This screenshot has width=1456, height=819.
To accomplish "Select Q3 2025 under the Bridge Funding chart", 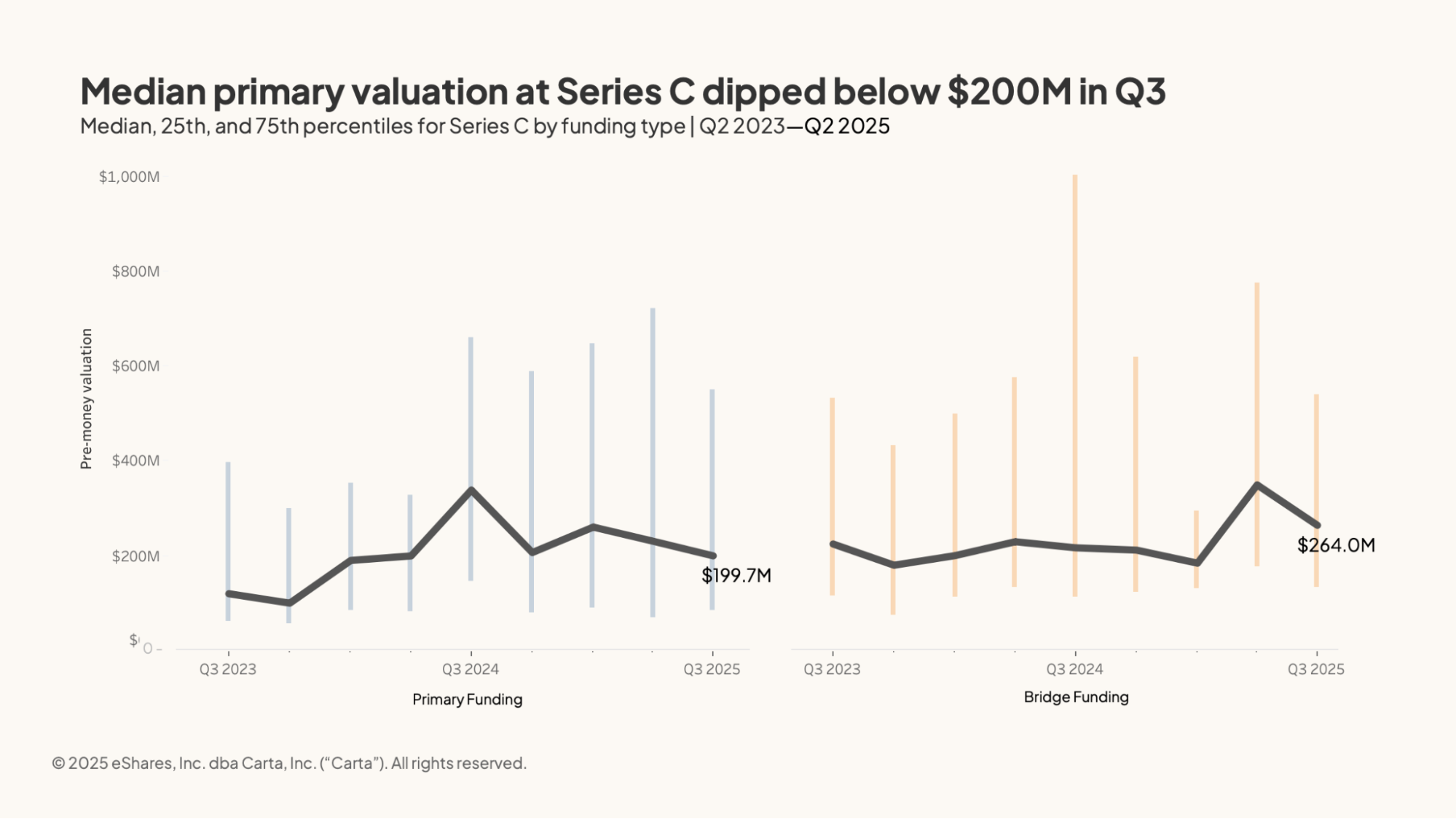I will click(x=1315, y=670).
